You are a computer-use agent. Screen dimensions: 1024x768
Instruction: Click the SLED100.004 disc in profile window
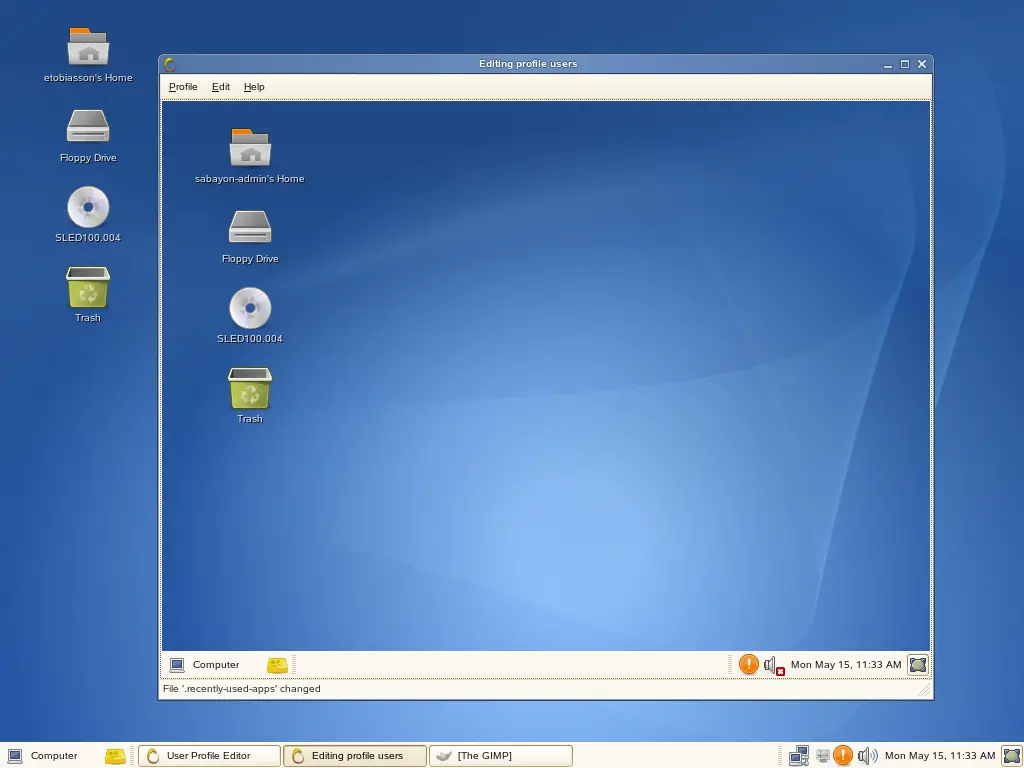pyautogui.click(x=250, y=308)
